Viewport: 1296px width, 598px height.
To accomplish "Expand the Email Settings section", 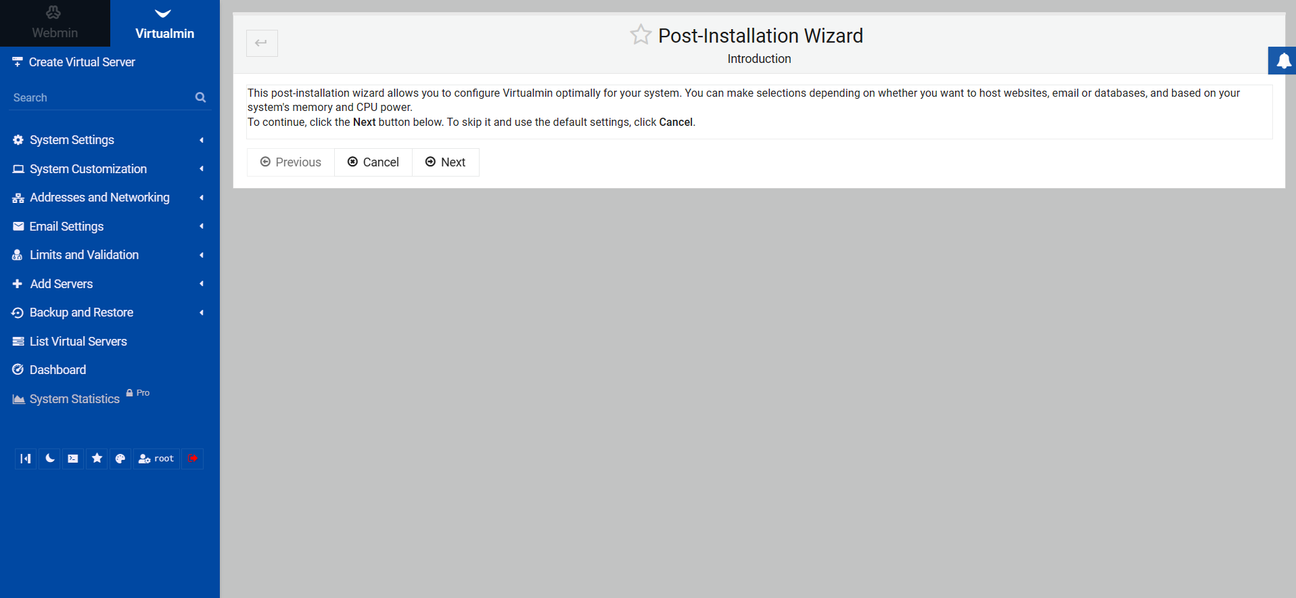I will (x=66, y=227).
